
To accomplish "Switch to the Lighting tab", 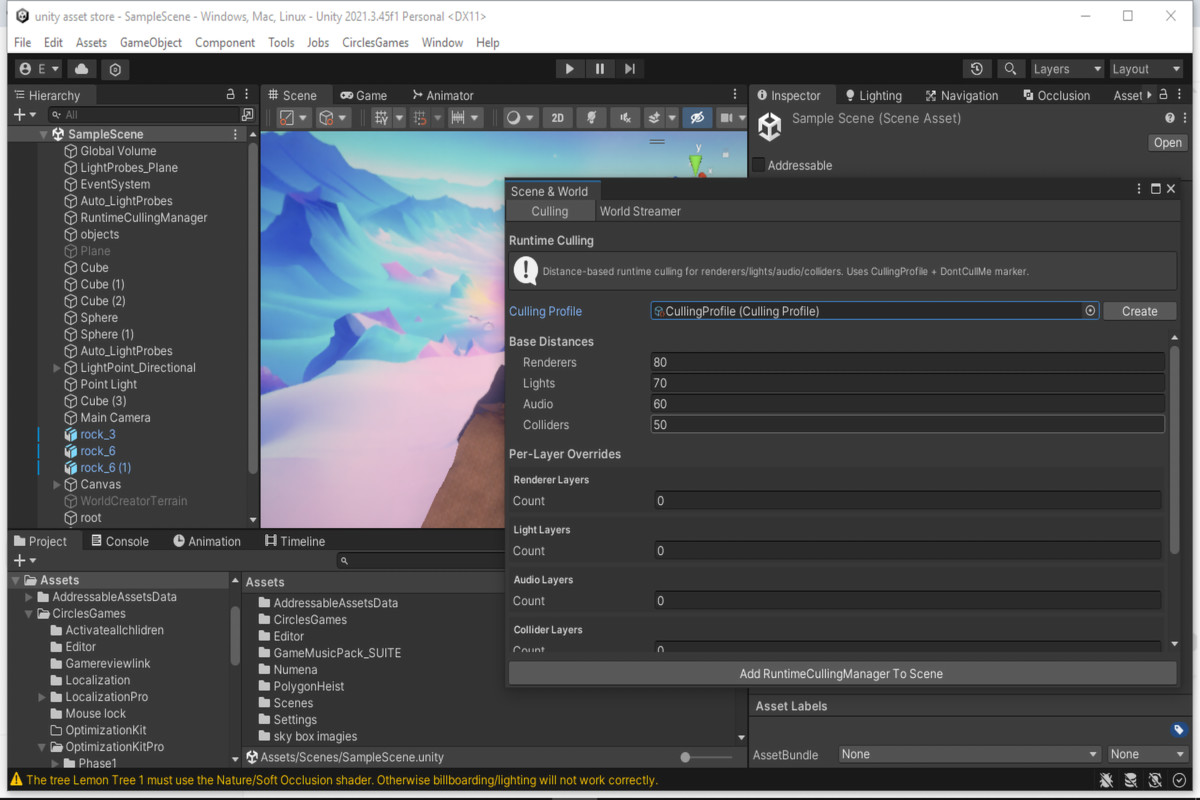I will (x=873, y=95).
